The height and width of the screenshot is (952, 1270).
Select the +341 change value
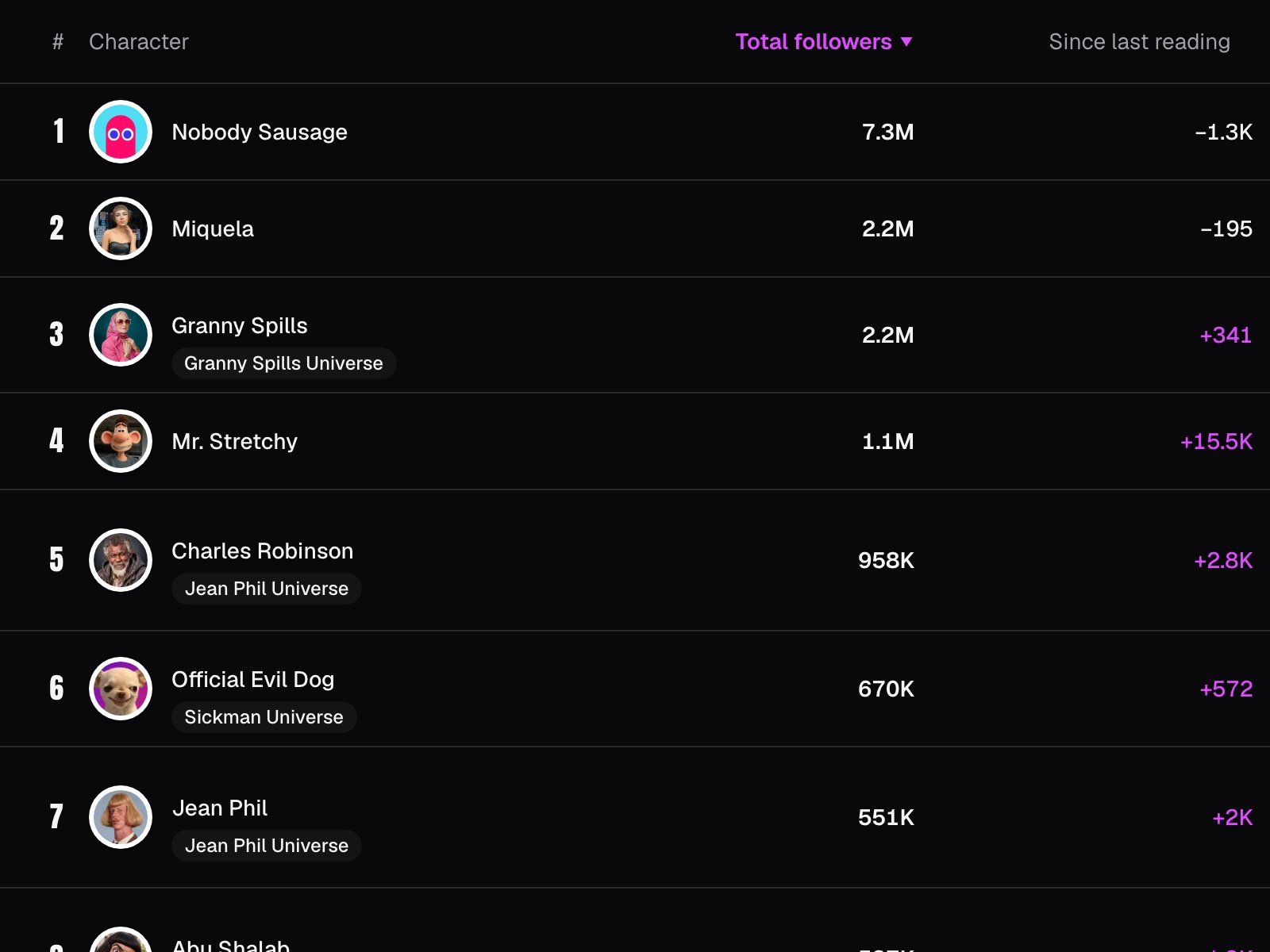point(1226,335)
